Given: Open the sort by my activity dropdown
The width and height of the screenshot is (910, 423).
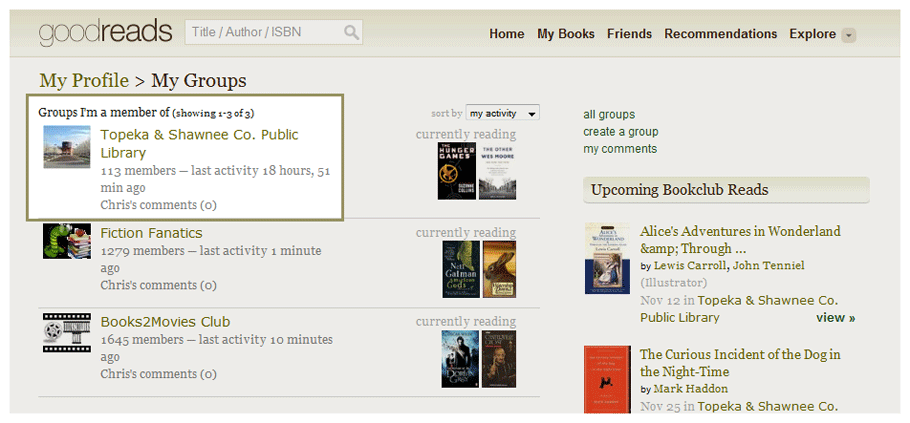Looking at the screenshot, I should coord(503,113).
